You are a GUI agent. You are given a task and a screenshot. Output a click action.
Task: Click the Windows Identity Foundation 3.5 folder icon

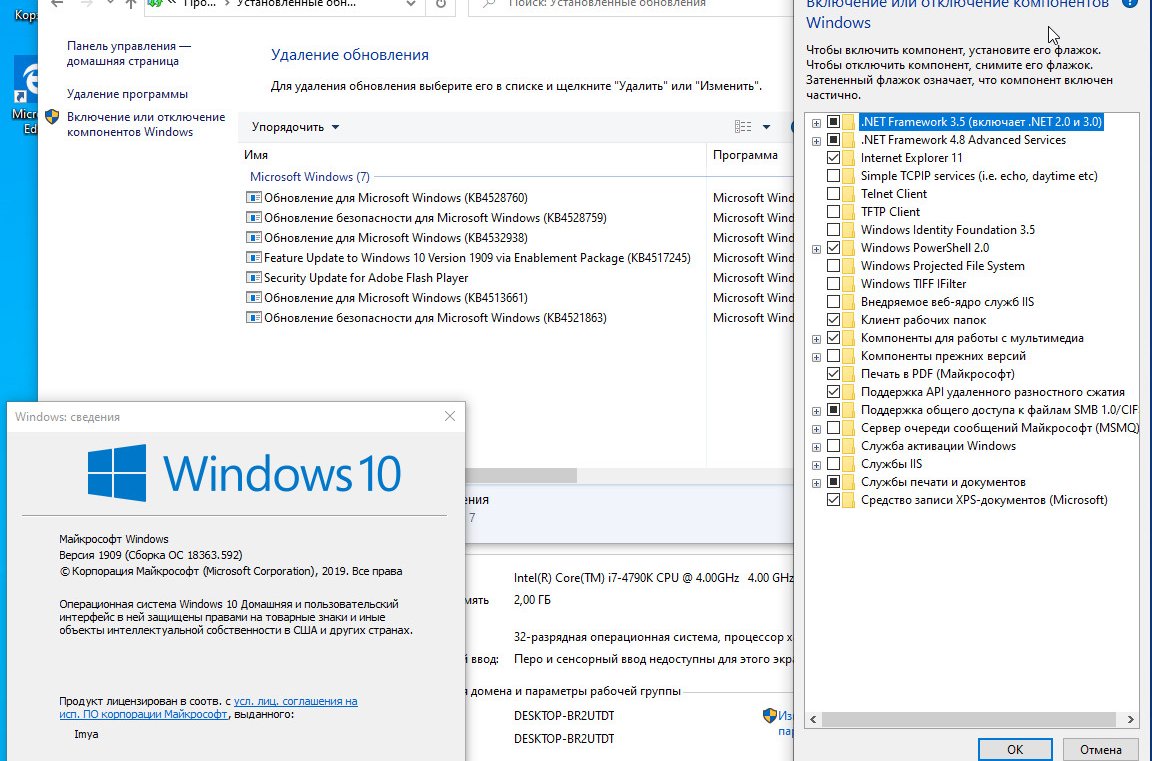(x=849, y=230)
